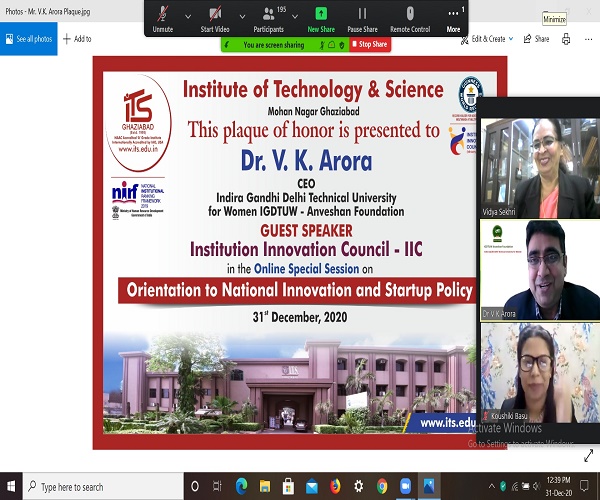This screenshot has height=500, width=600.
Task: Click Share in Photos toolbar
Action: click(x=536, y=39)
